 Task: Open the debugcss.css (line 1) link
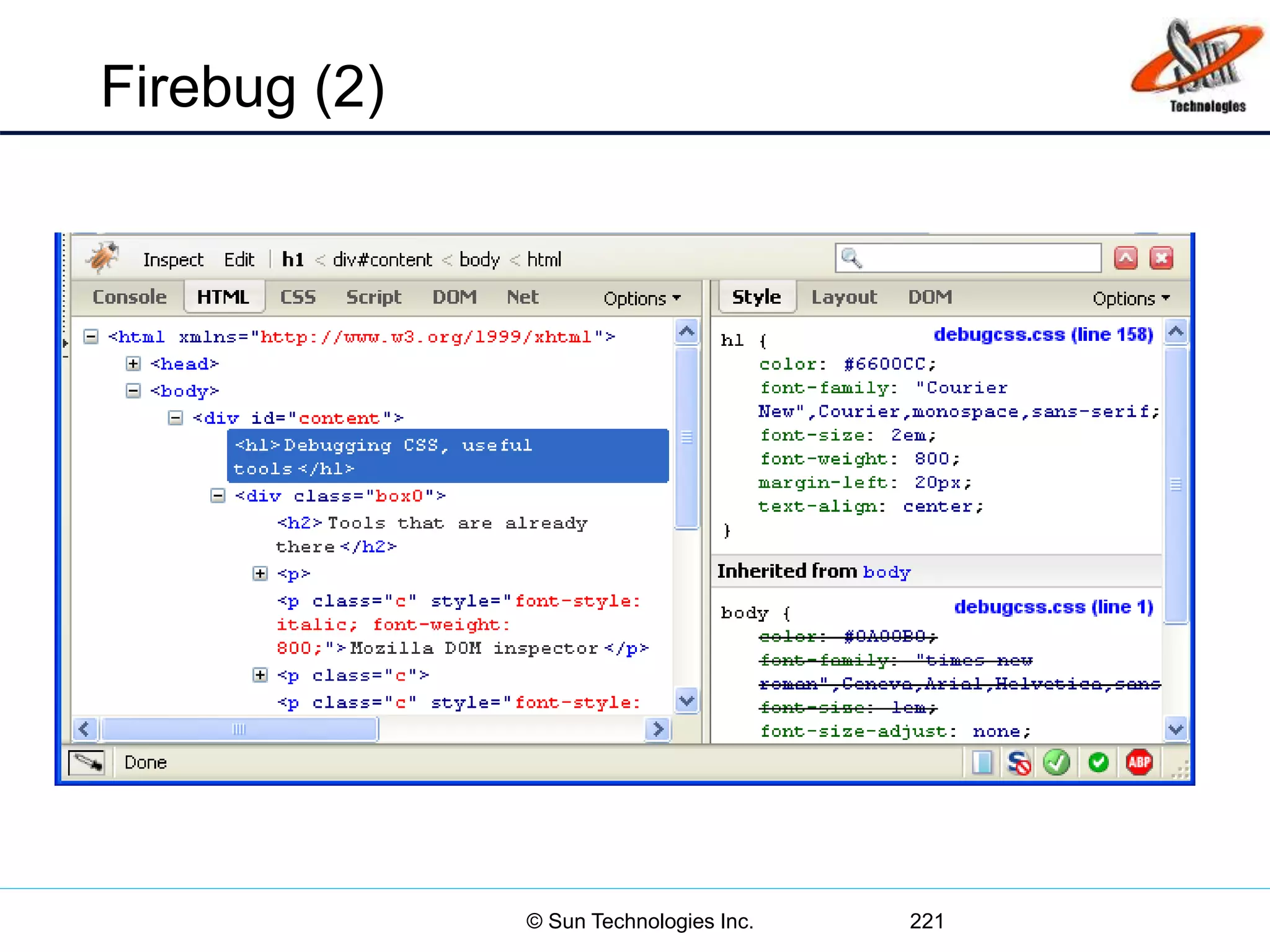pos(1054,607)
